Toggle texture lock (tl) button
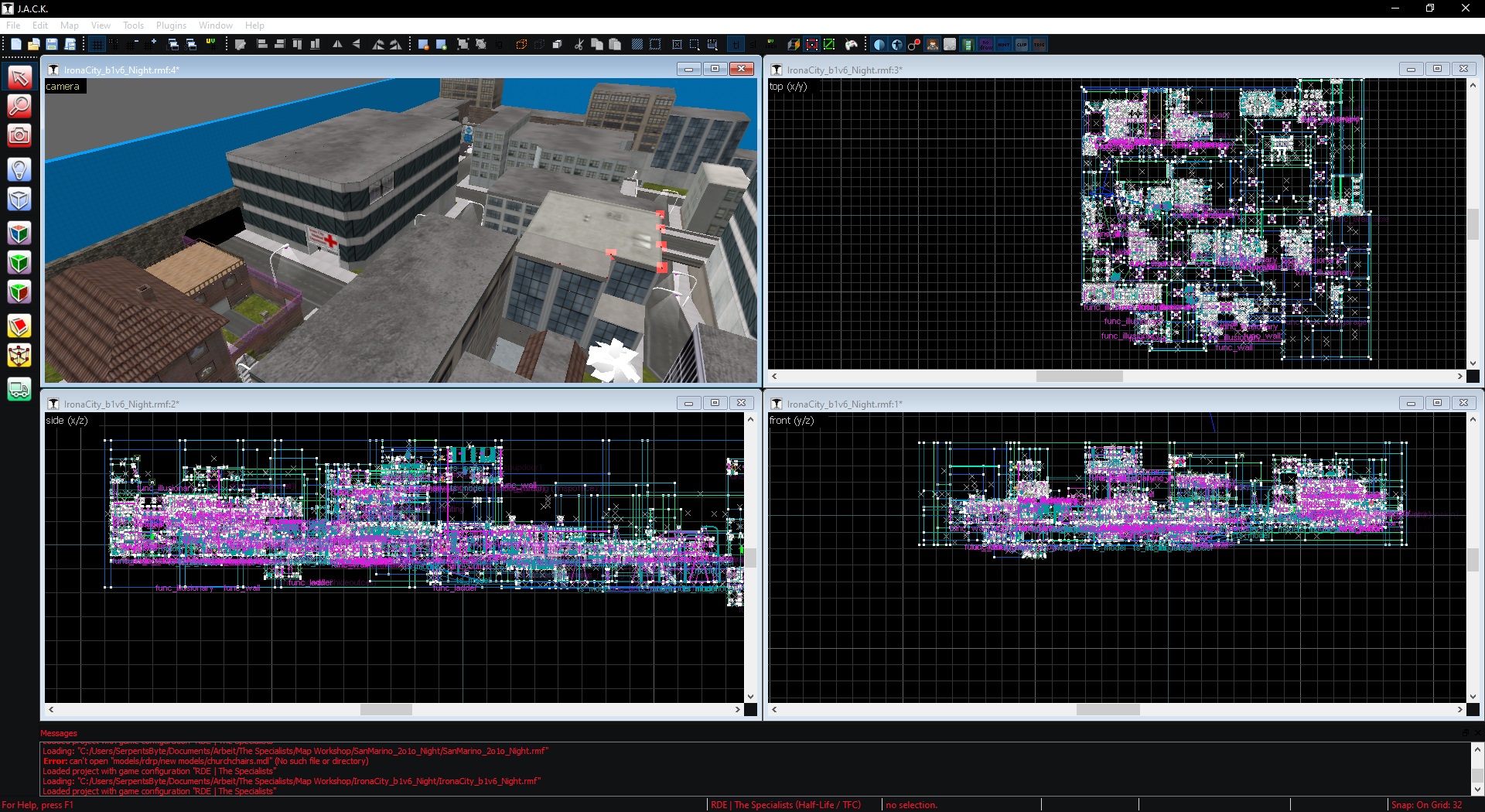The width and height of the screenshot is (1485, 812). point(736,45)
